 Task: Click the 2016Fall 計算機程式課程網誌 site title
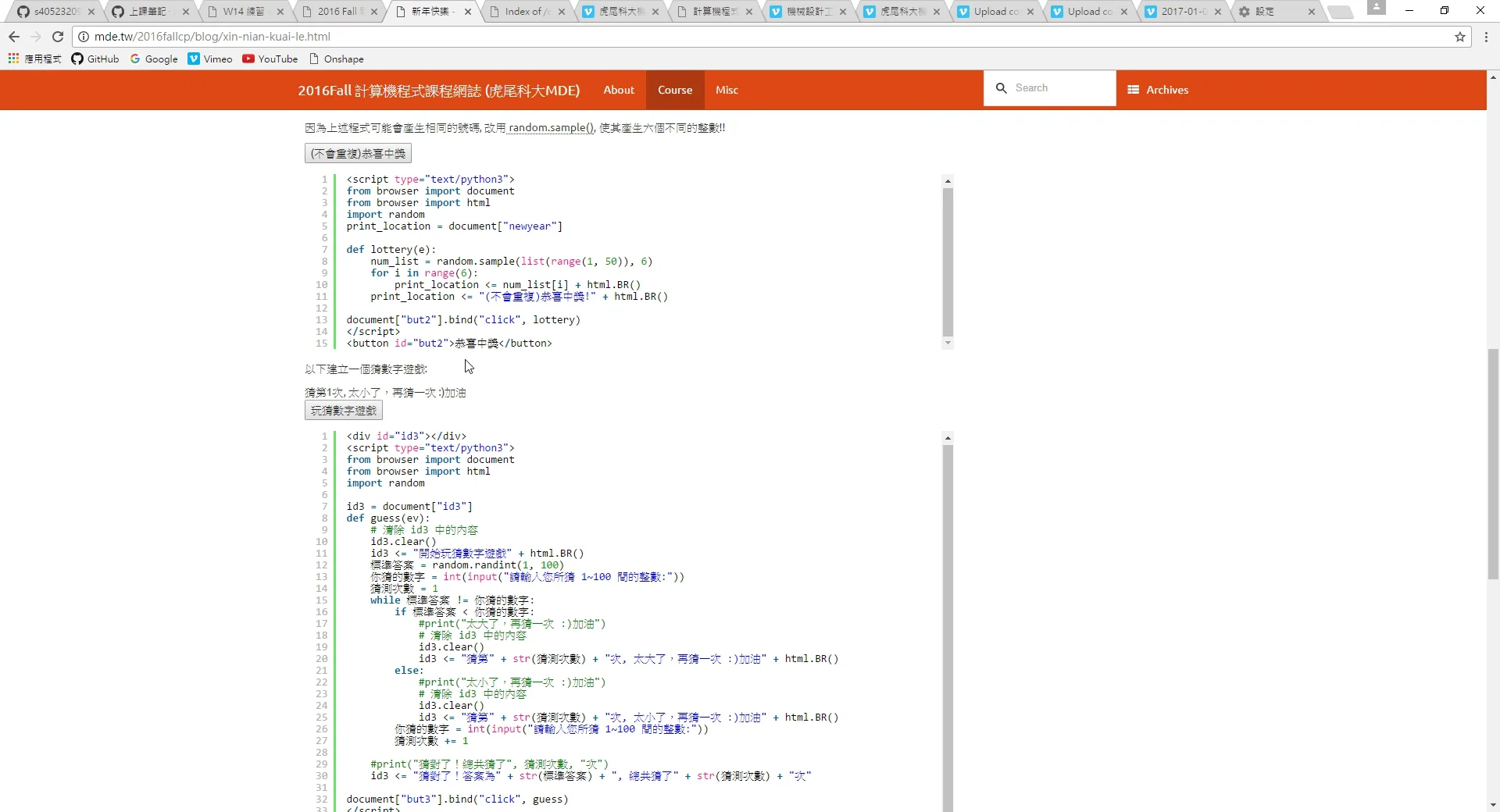pos(438,91)
